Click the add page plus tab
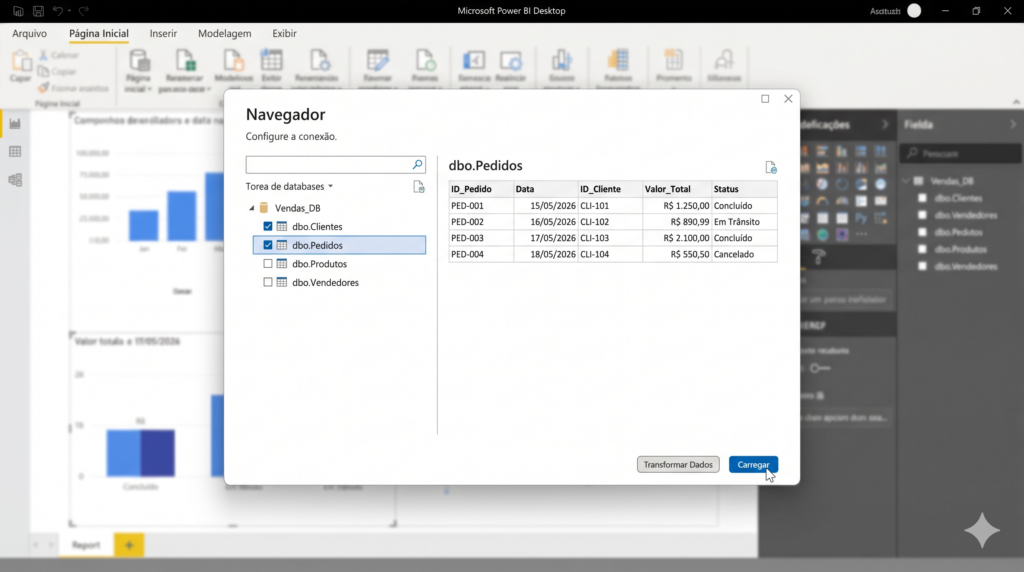The height and width of the screenshot is (572, 1024). [129, 545]
